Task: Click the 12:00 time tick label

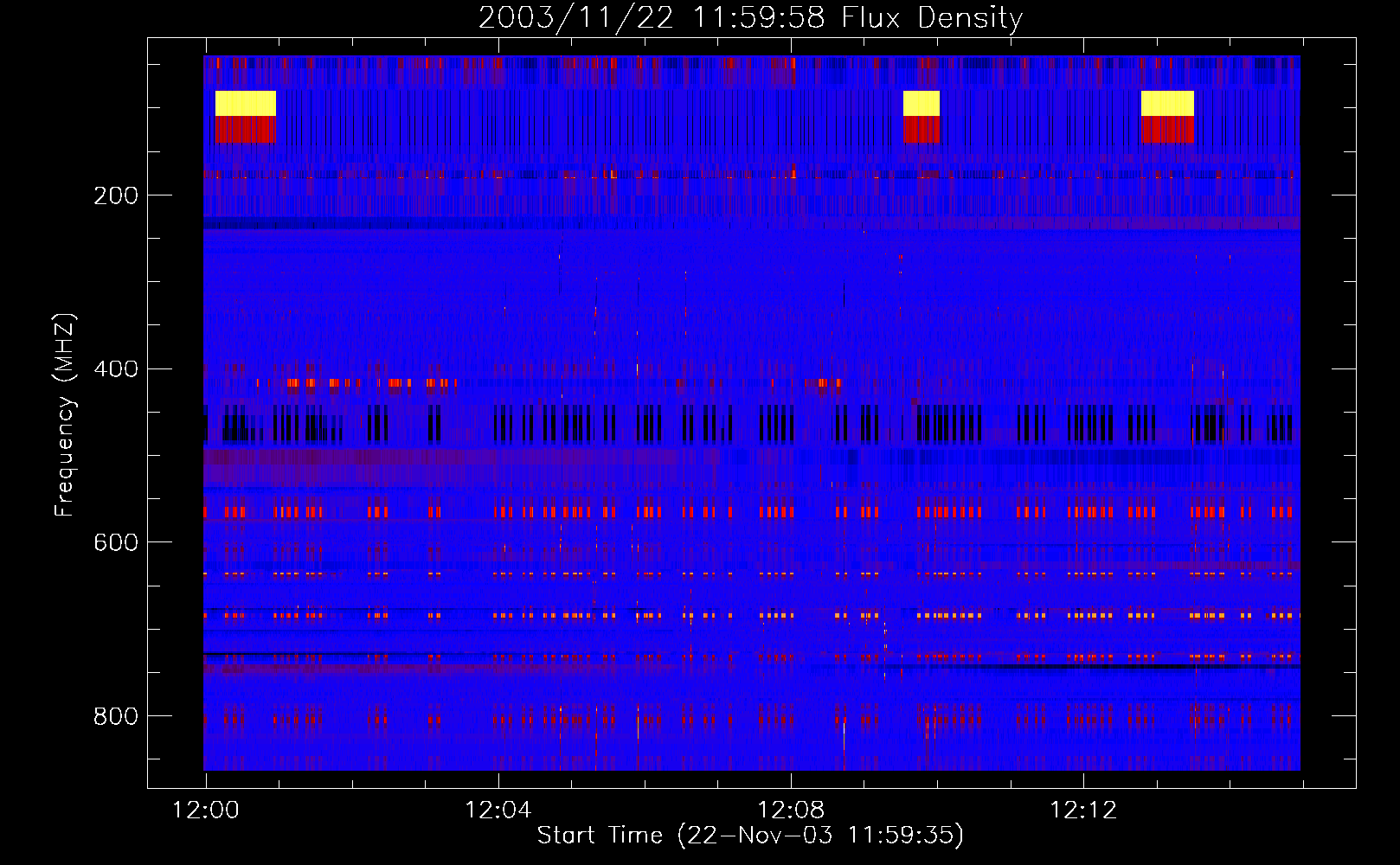Action: point(206,811)
